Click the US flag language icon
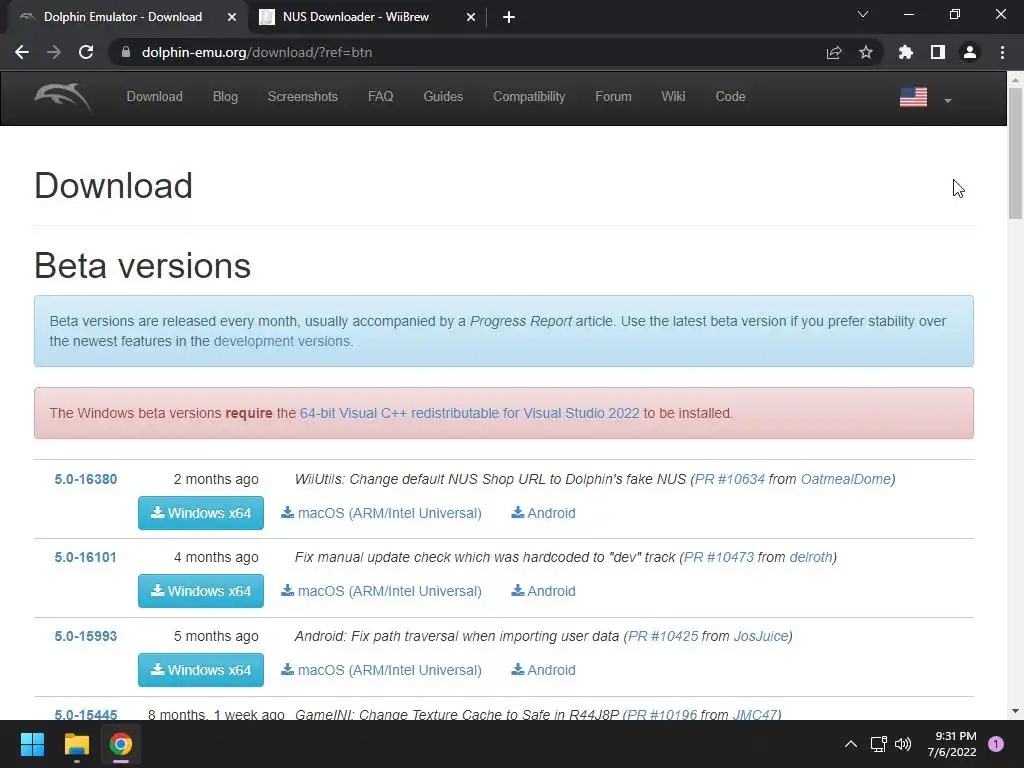Viewport: 1024px width, 768px height. [913, 97]
